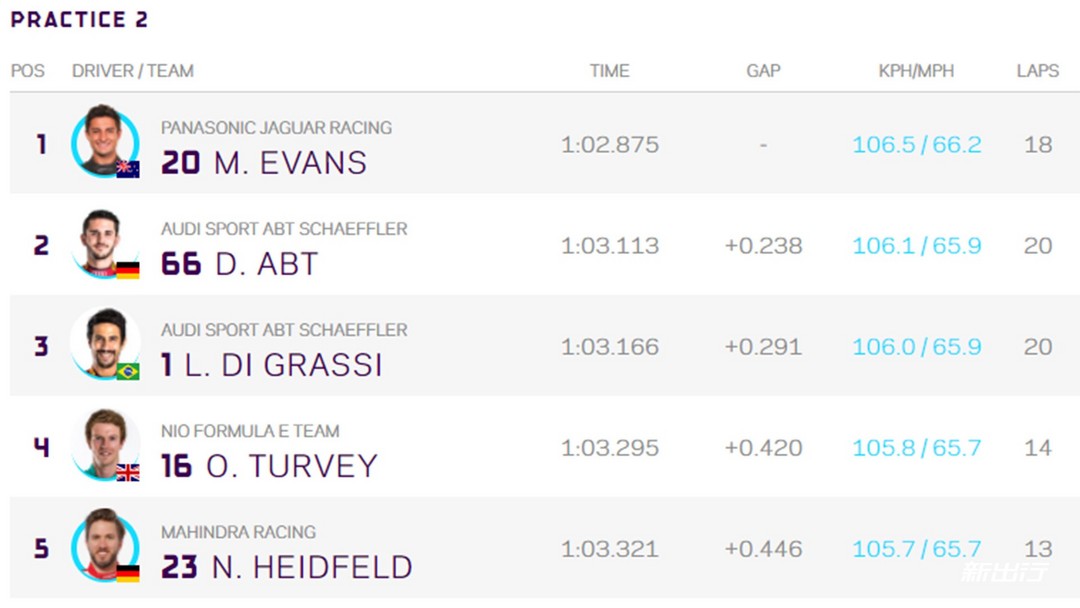Click N. Heidfeld driver portrait
1080x608 pixels.
click(x=105, y=545)
